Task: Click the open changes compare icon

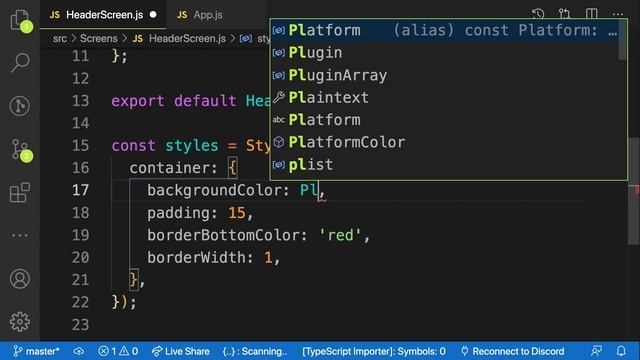Action: click(564, 14)
